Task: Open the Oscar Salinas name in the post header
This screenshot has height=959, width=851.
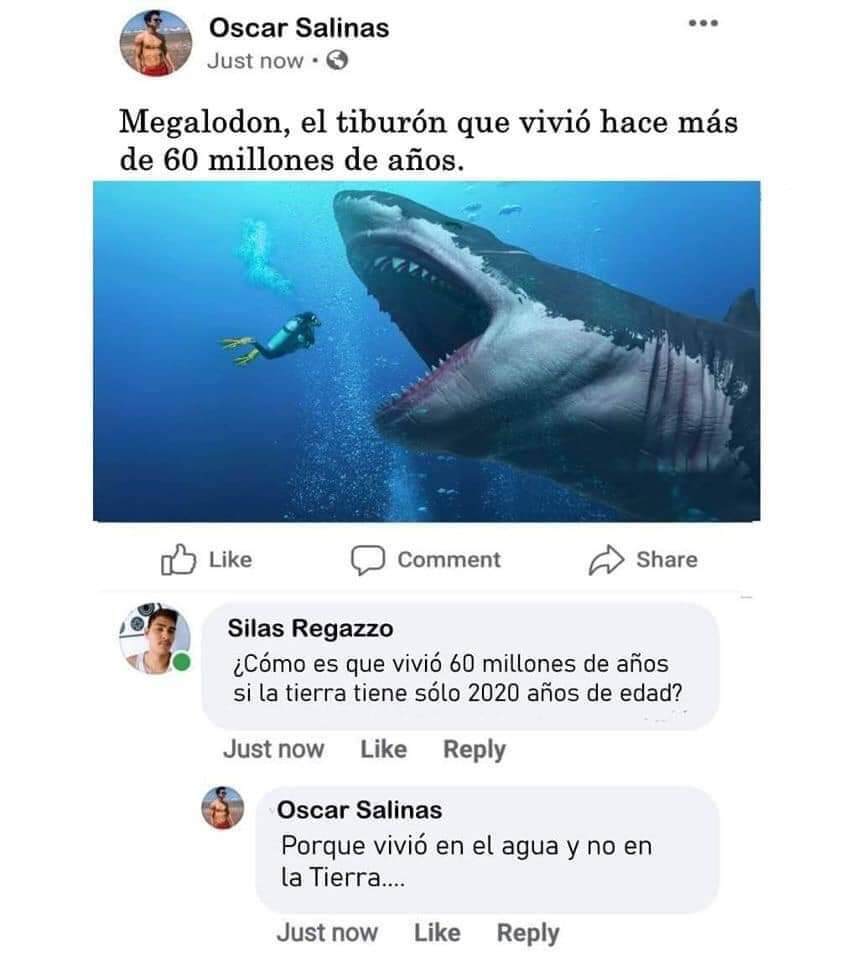Action: [299, 28]
